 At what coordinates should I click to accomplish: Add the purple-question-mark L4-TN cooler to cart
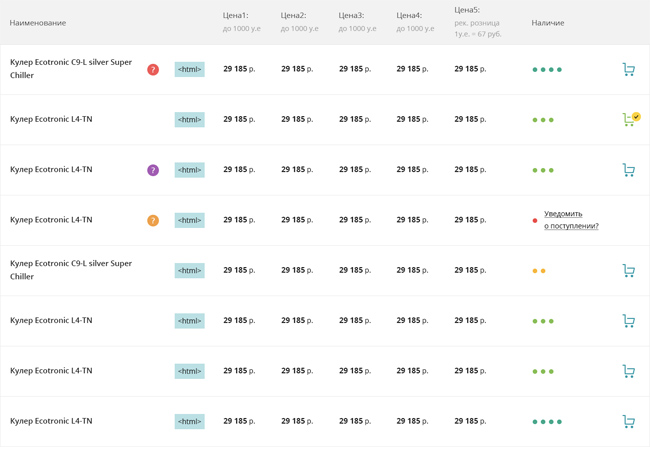(628, 170)
